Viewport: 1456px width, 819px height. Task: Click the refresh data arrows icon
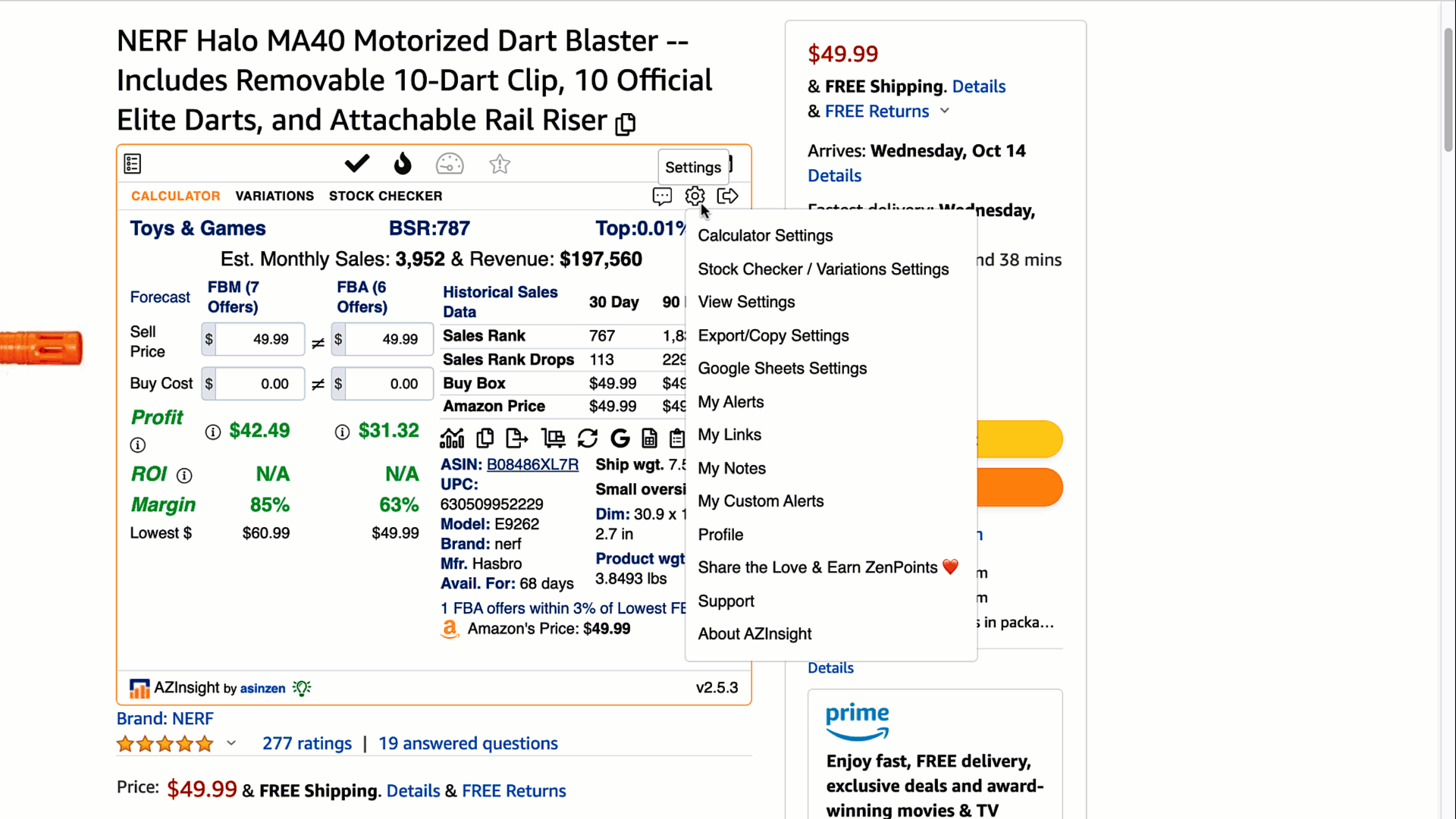pyautogui.click(x=587, y=438)
